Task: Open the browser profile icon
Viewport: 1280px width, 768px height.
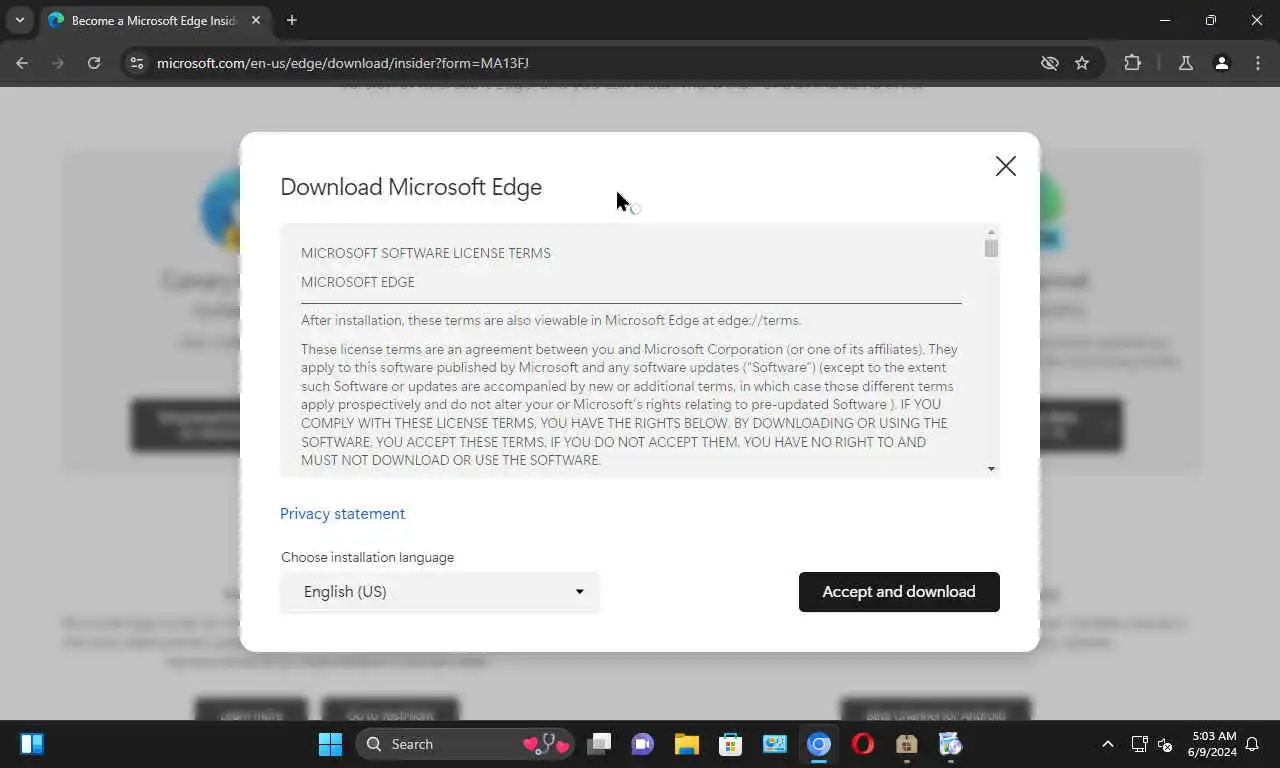Action: click(x=1221, y=63)
